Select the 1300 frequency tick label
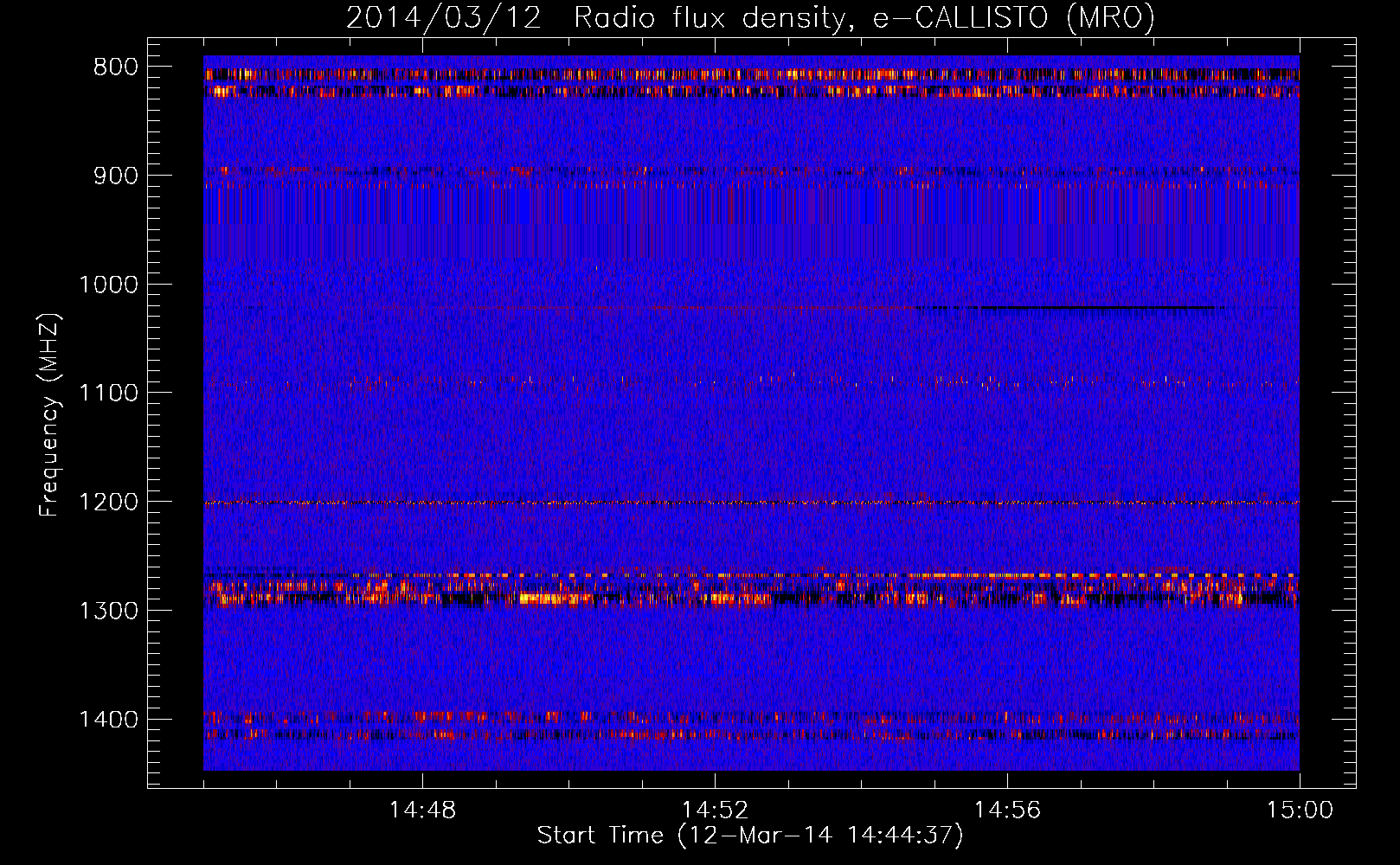The width and height of the screenshot is (1400, 865). coord(108,611)
